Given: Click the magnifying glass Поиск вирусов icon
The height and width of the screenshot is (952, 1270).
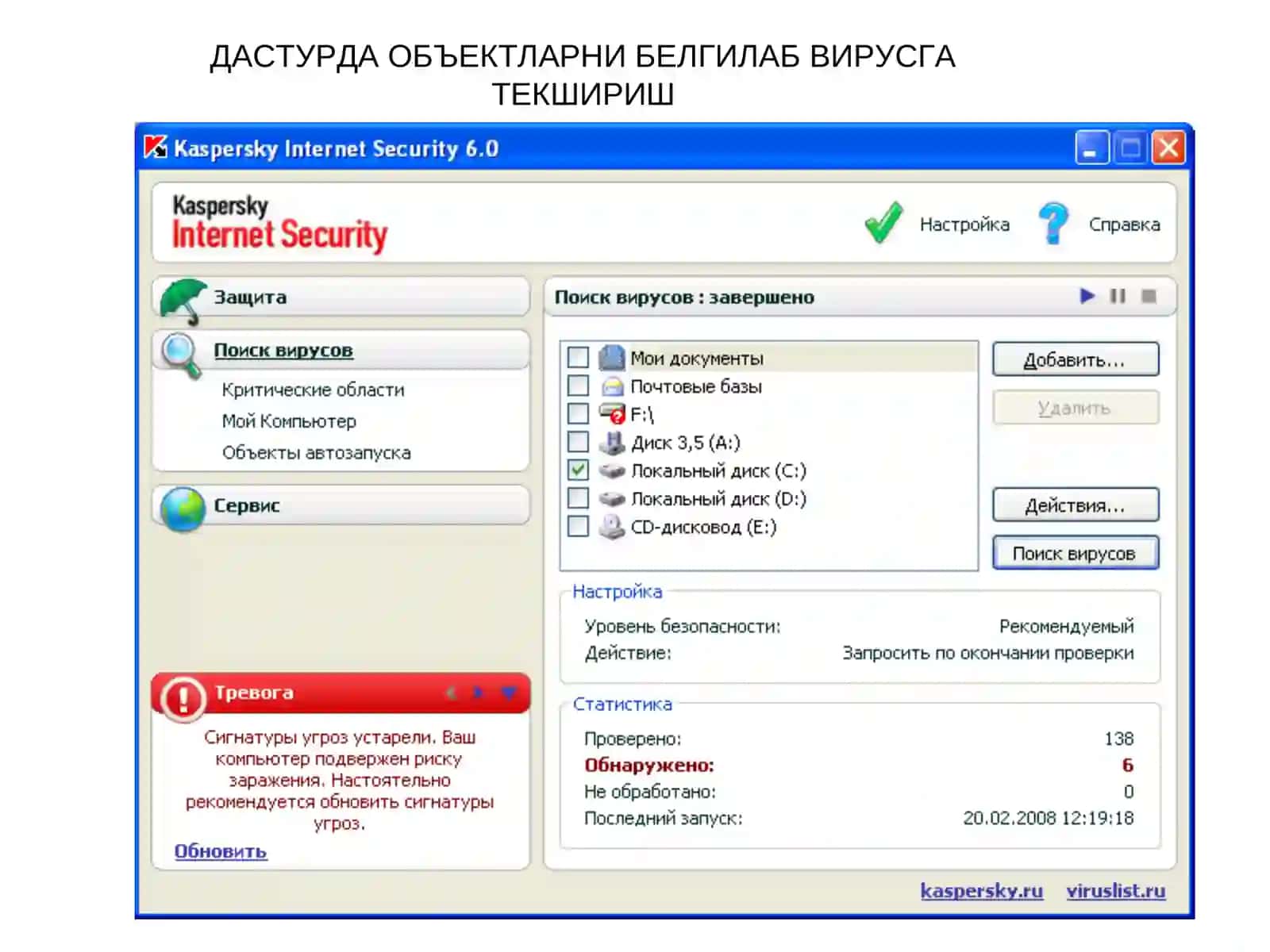Looking at the screenshot, I should pyautogui.click(x=182, y=354).
